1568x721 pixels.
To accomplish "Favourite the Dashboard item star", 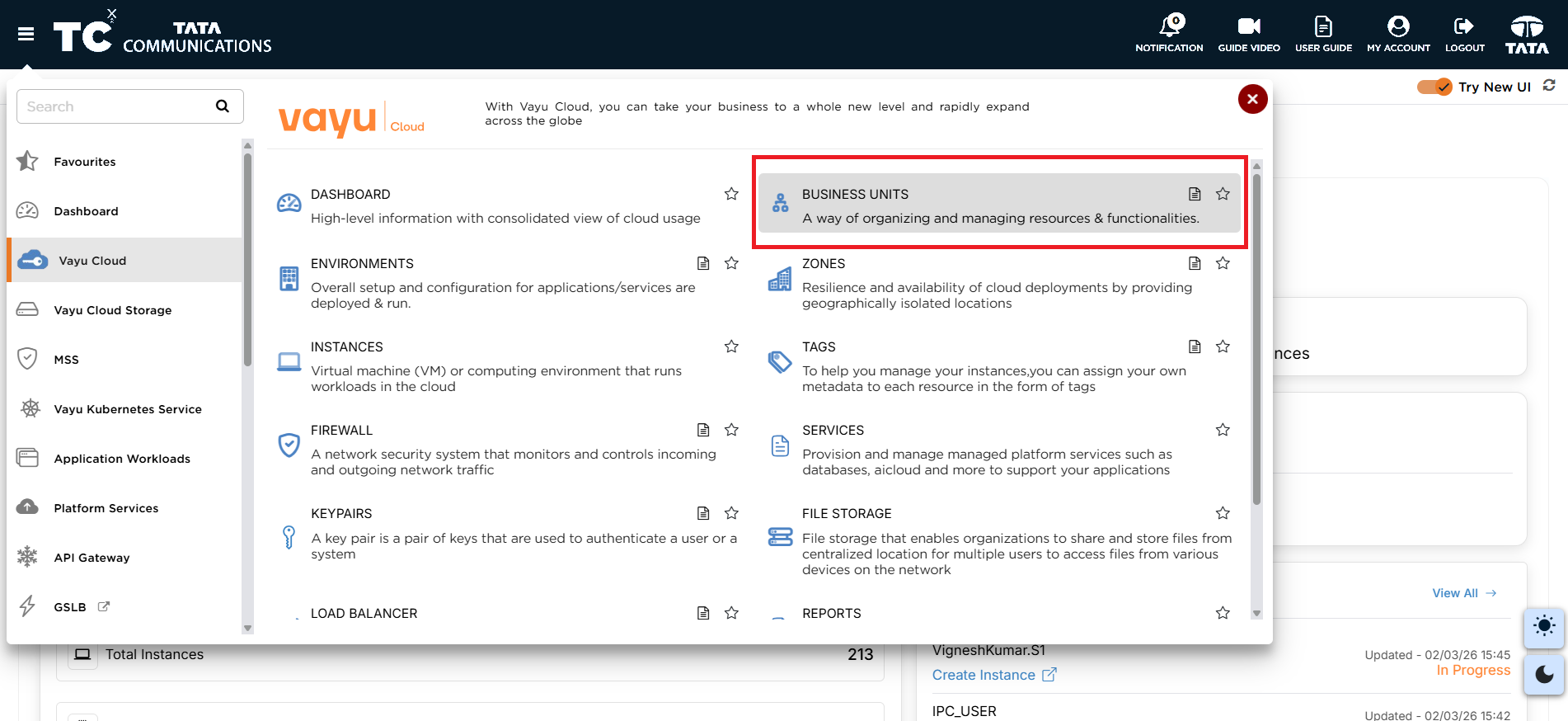I will point(731,194).
